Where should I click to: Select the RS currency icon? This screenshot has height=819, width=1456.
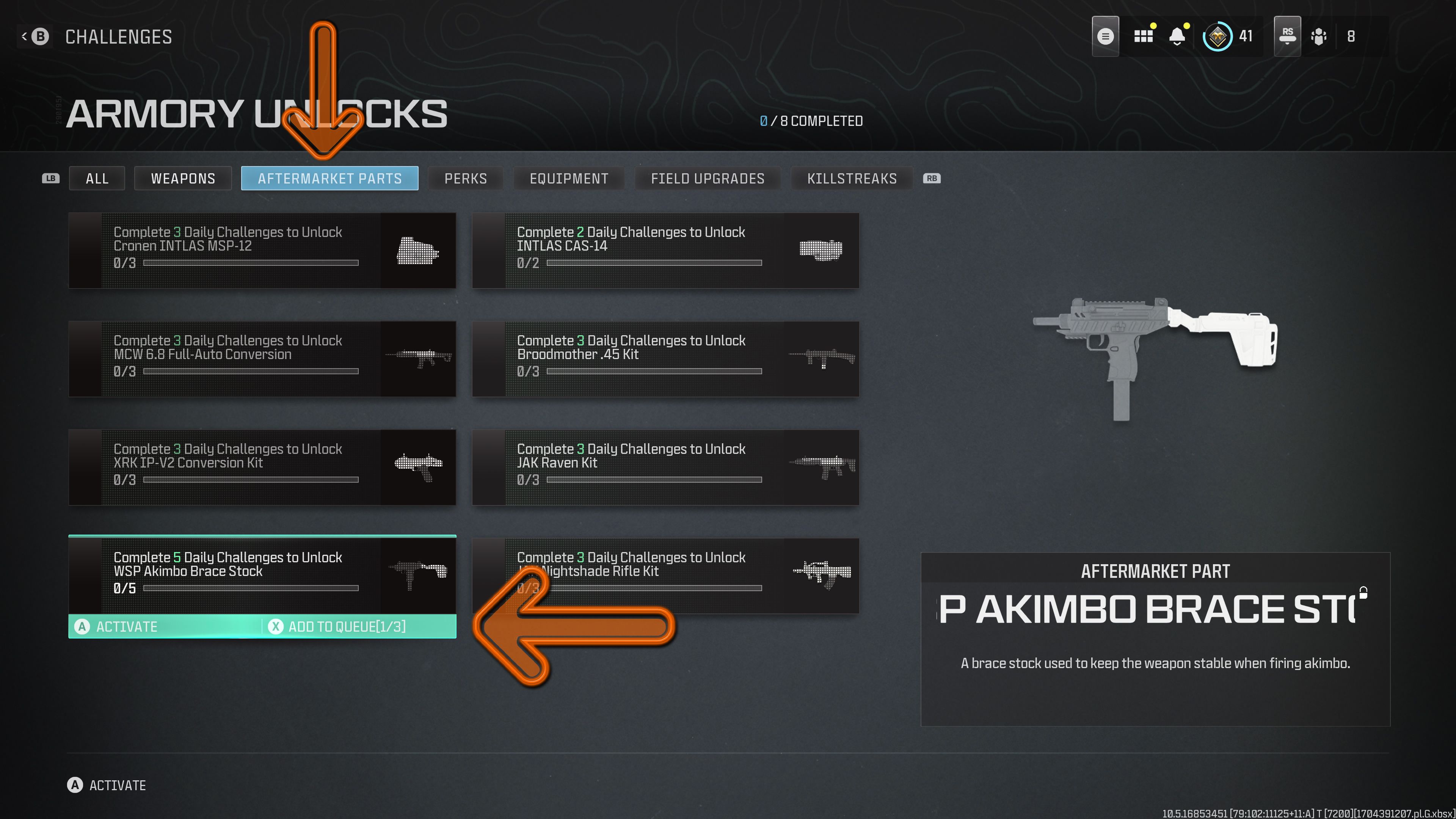point(1285,35)
